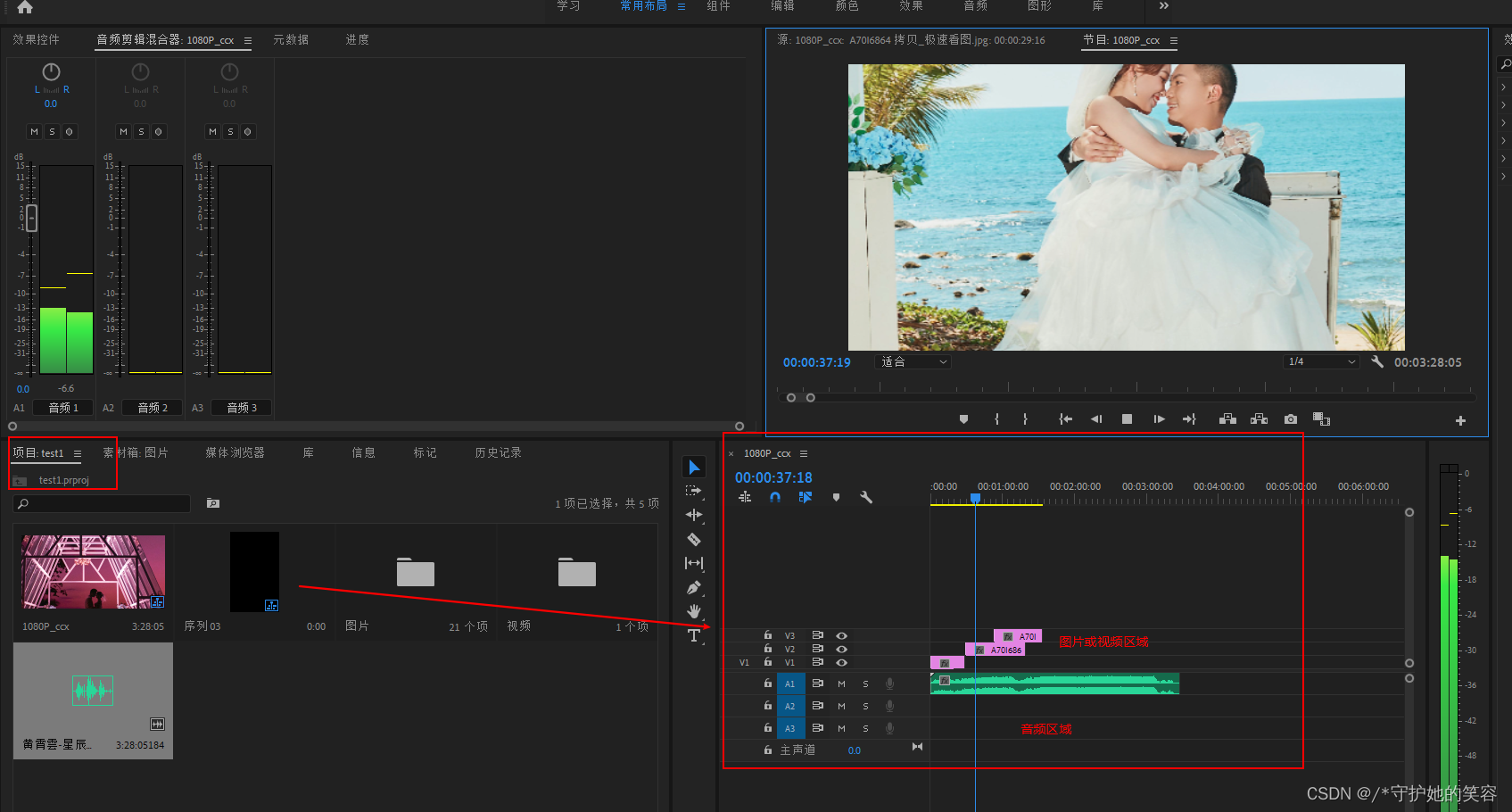Viewport: 1512px width, 812px height.
Task: Choose the Hand tool
Action: tap(694, 611)
